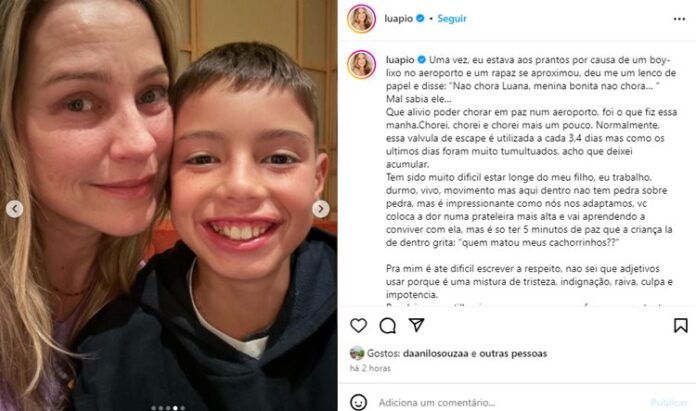Click the Seguir follow button
696x411 pixels.
click(x=452, y=19)
